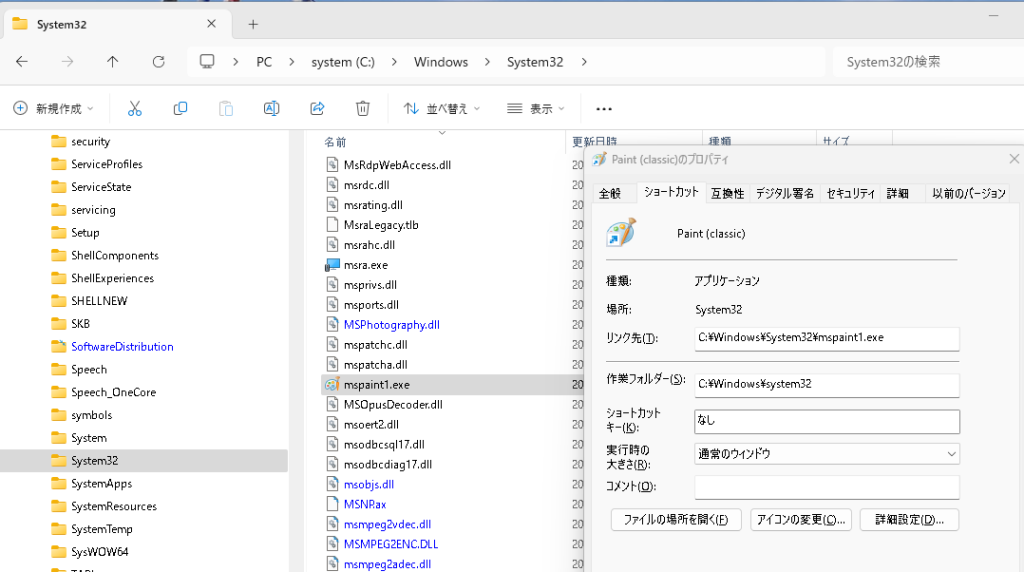Open the 新規作成 dropdown menu

point(54,108)
